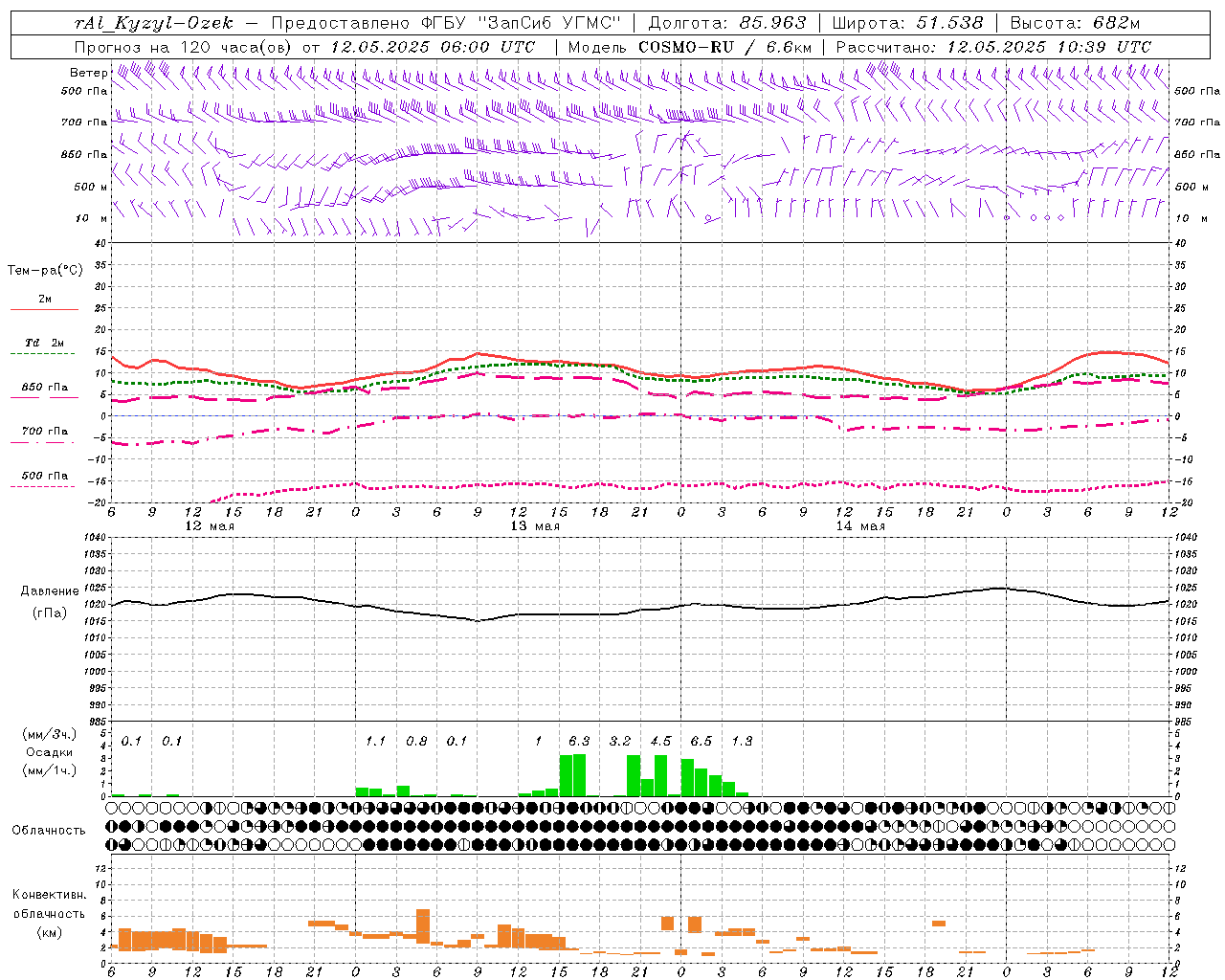The image size is (1225, 980).
Task: Click the 0.8 precipitation total value
Action: click(x=416, y=742)
